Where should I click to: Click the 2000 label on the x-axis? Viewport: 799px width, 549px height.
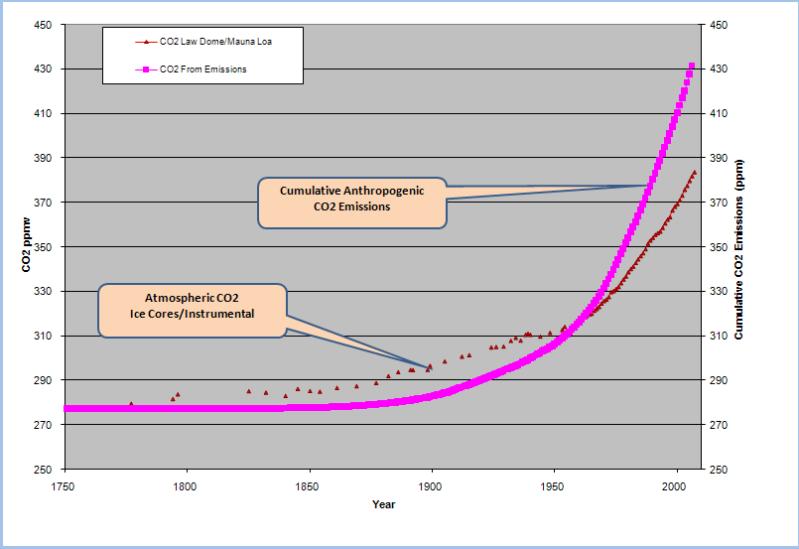point(677,487)
